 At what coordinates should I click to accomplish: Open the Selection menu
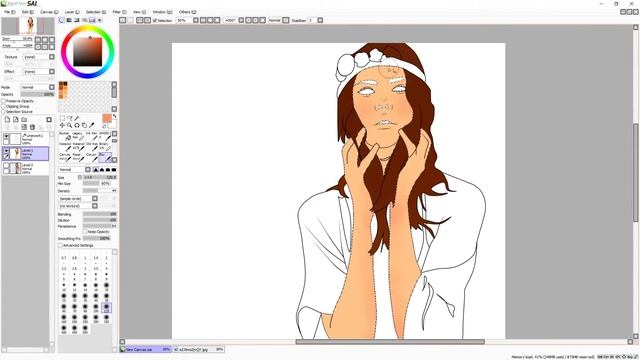pos(96,12)
